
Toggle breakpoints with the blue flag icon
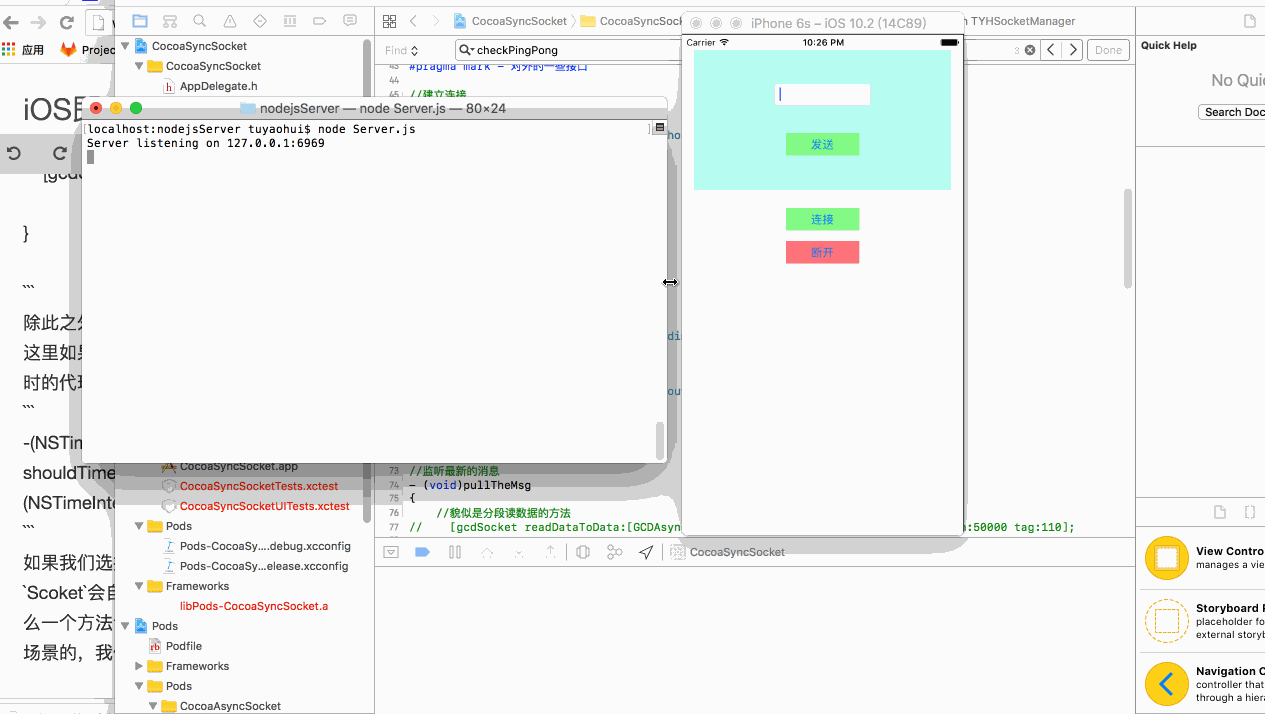[422, 552]
